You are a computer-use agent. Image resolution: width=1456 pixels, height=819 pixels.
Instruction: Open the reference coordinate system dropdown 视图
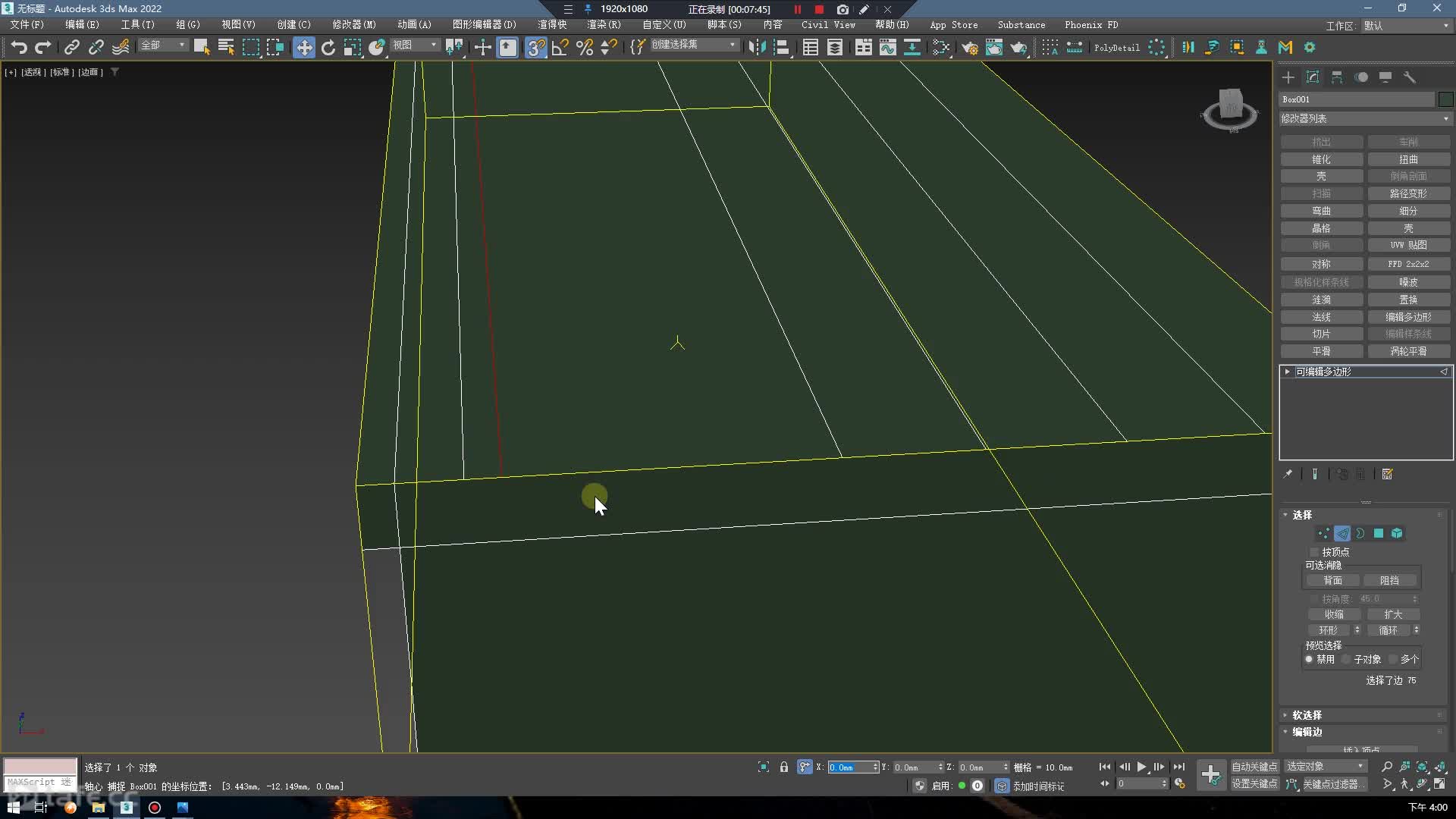click(x=415, y=45)
